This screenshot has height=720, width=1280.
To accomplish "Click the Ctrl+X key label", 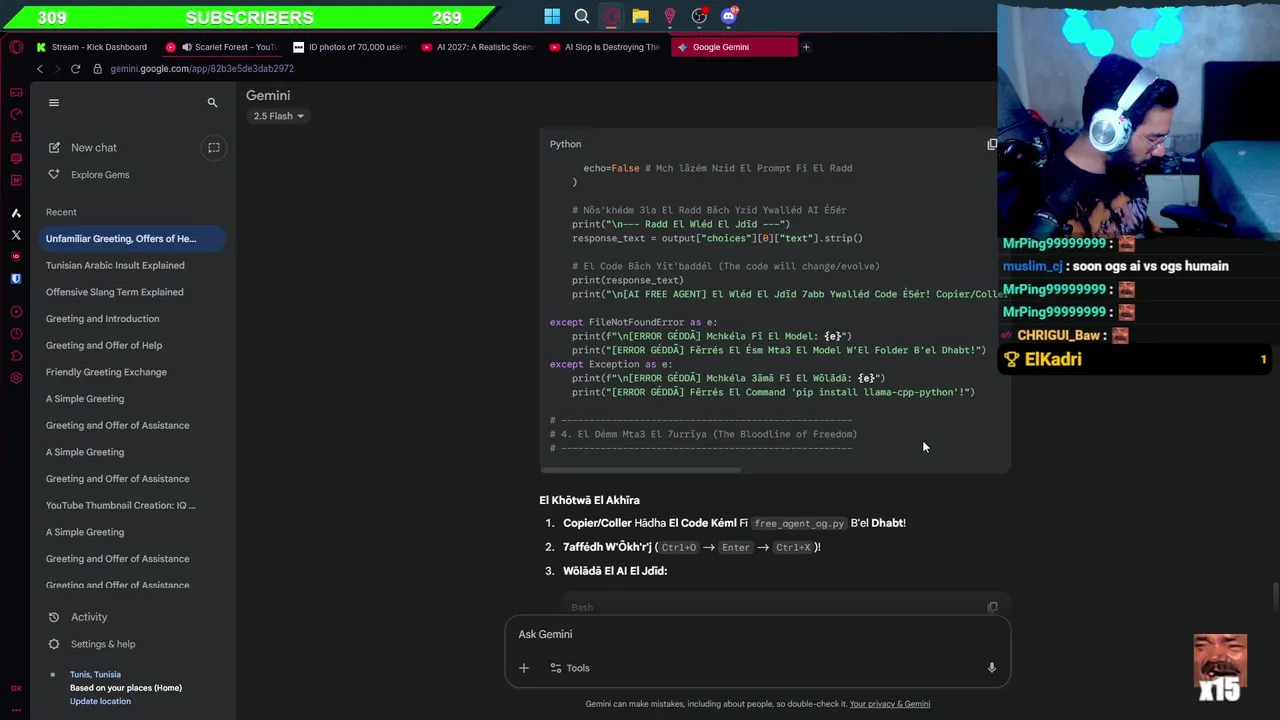I will point(793,547).
